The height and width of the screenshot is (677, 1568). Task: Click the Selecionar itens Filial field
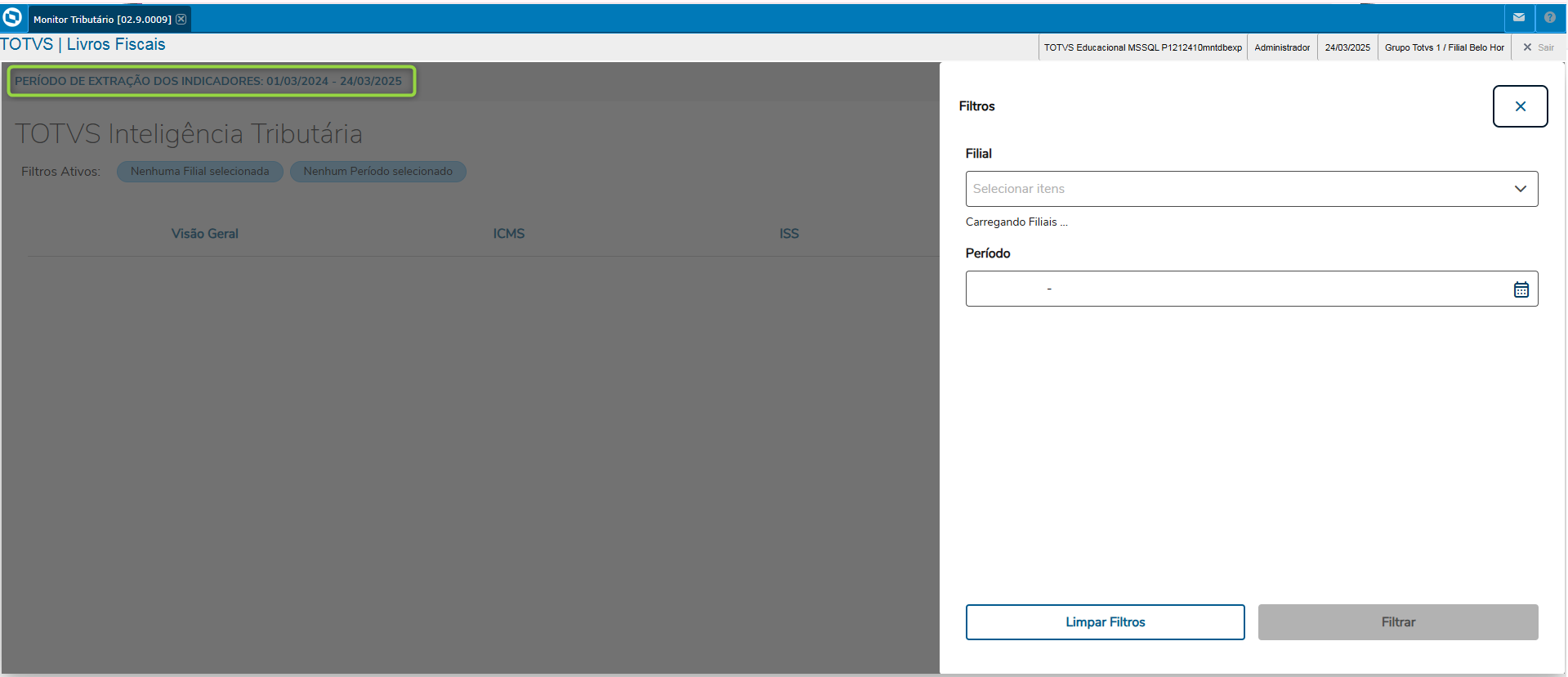(1251, 189)
